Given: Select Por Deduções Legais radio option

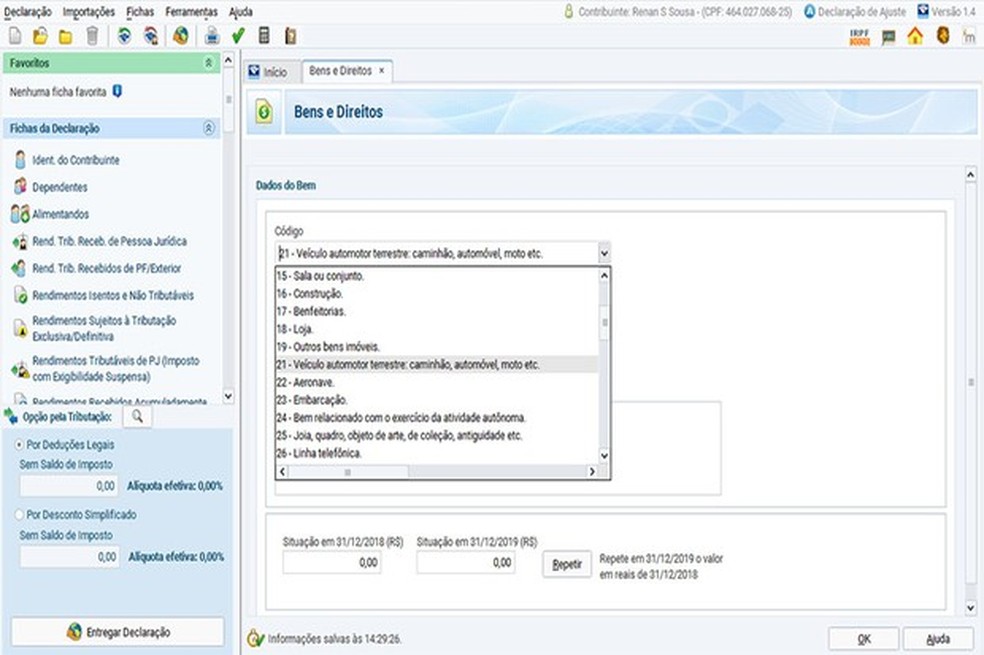Looking at the screenshot, I should (x=19, y=445).
